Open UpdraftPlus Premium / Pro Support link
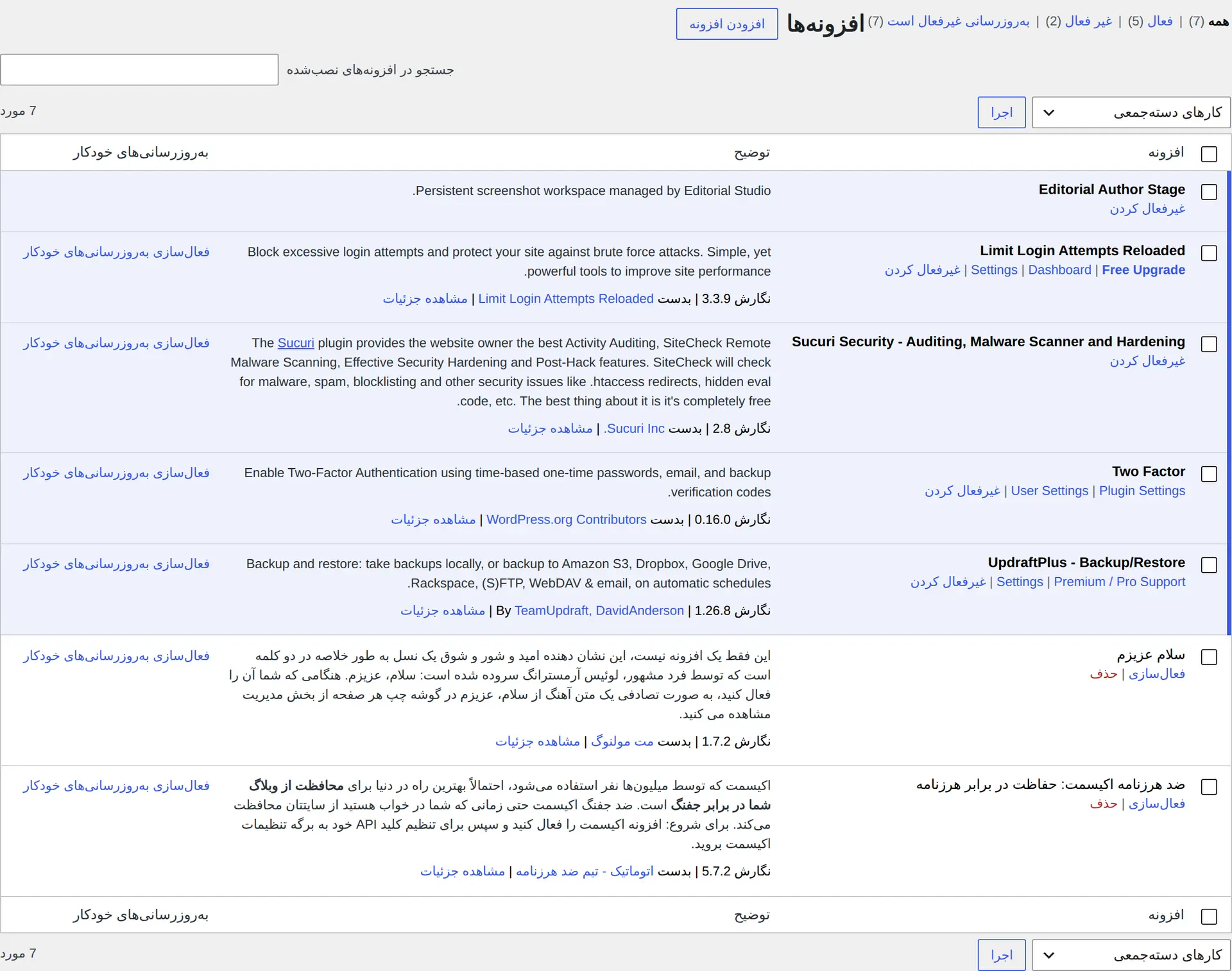The image size is (1232, 971). tap(1119, 582)
